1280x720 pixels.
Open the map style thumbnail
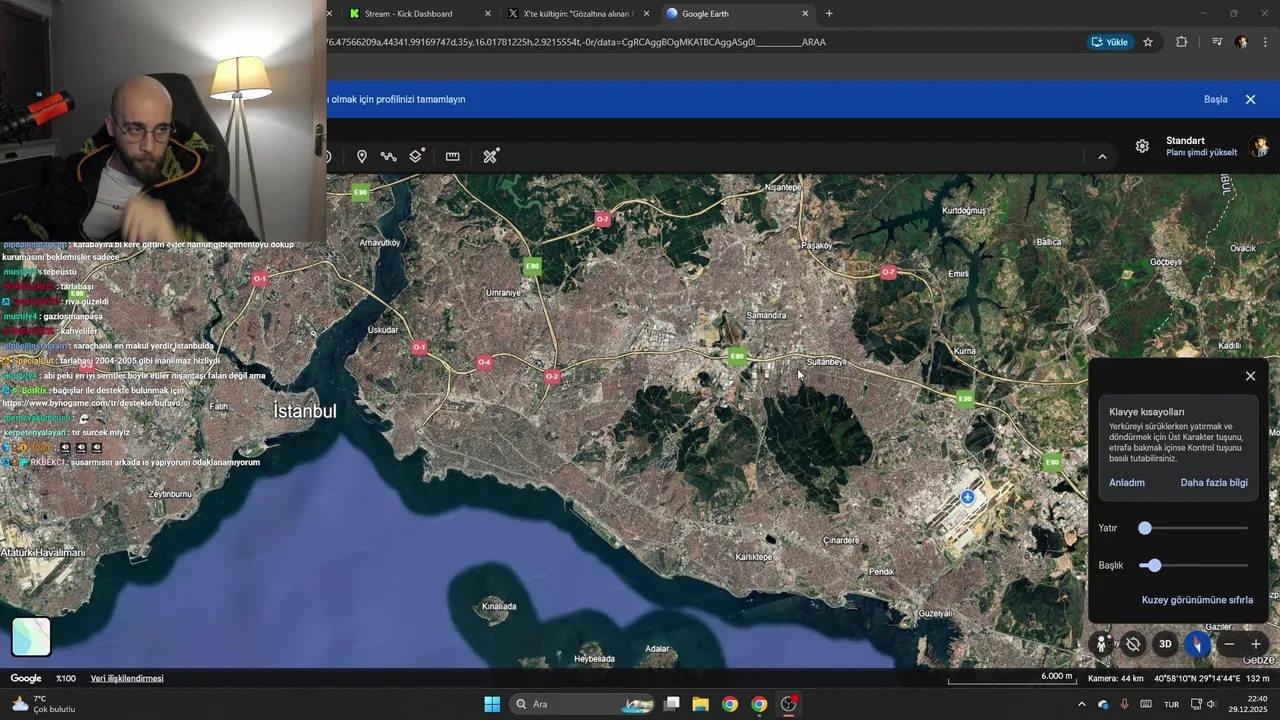coord(31,637)
